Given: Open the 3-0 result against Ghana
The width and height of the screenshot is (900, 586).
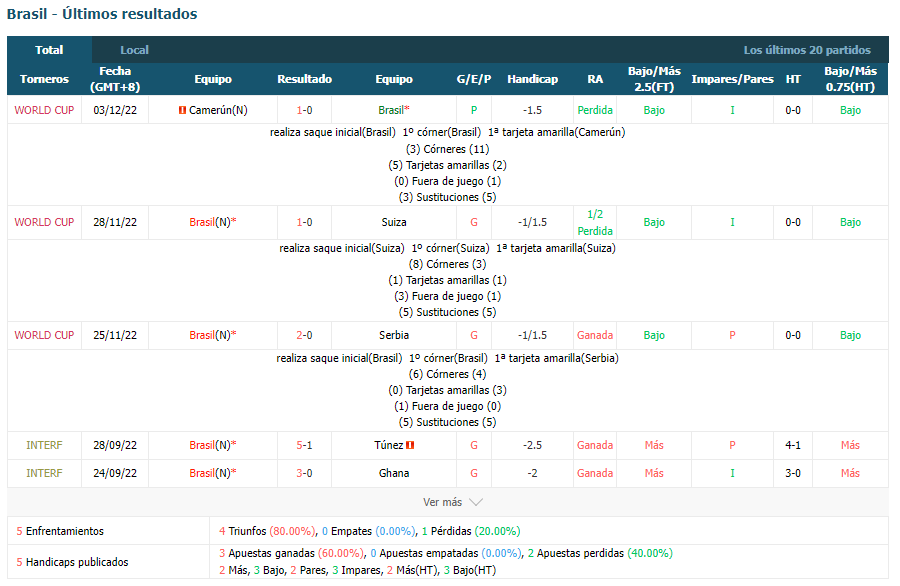Looking at the screenshot, I should tap(304, 474).
